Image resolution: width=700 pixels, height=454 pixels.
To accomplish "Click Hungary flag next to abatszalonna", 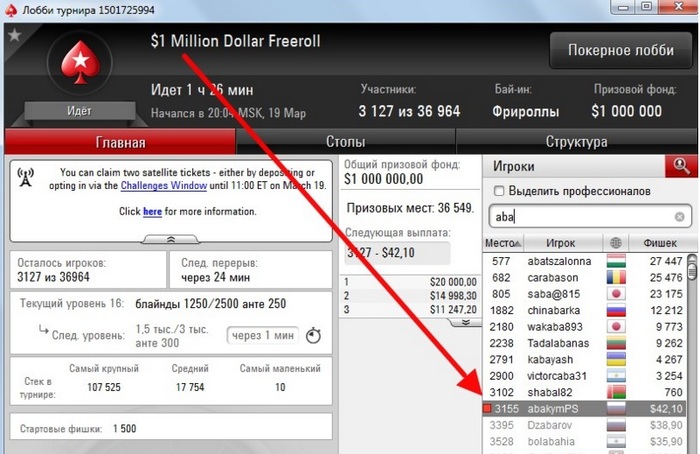I will click(x=616, y=261).
